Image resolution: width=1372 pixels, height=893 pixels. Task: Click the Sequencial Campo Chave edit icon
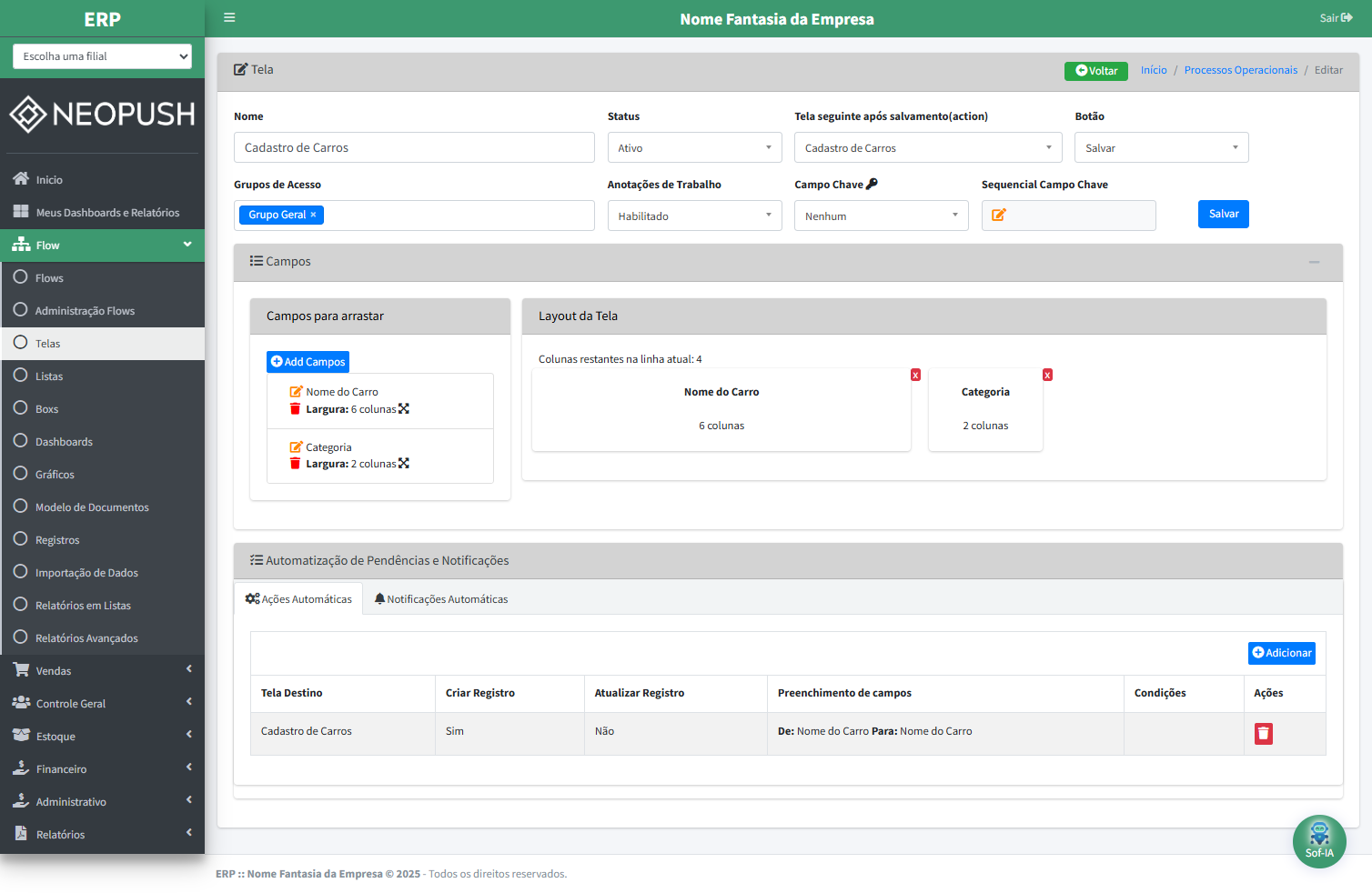coord(999,216)
